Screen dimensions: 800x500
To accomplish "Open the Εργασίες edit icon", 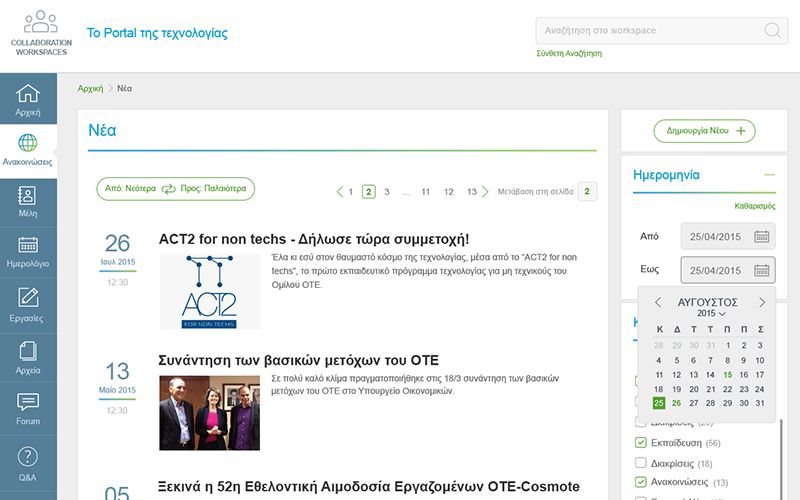I will click(x=28, y=297).
